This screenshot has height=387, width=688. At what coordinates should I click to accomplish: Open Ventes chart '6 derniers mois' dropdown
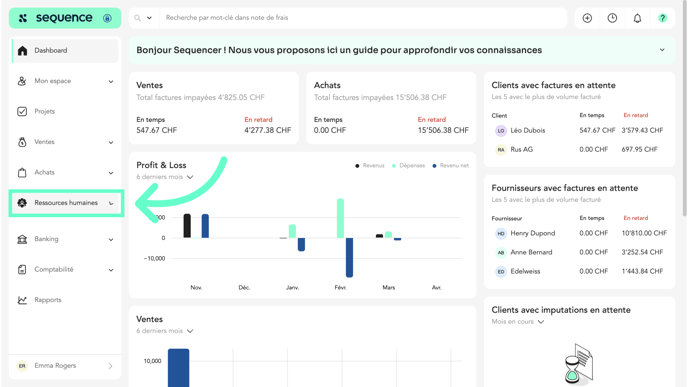tap(165, 331)
